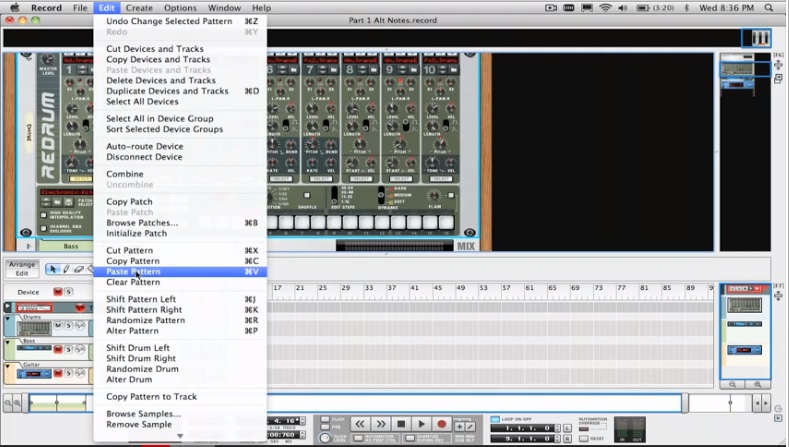
Task: Toggle the Loop On/Off button
Action: (494, 419)
